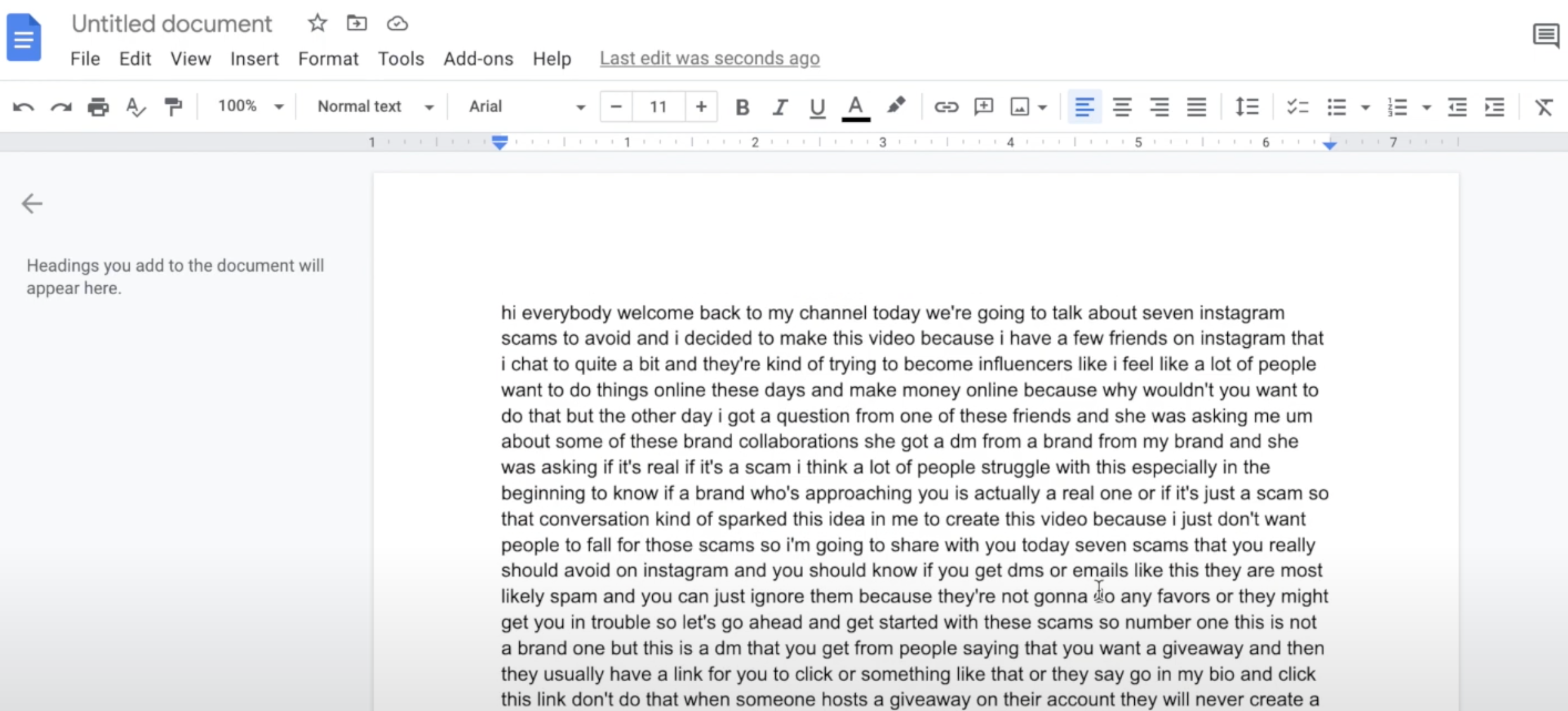This screenshot has height=711, width=1568.
Task: Insert an image
Action: click(x=1020, y=106)
